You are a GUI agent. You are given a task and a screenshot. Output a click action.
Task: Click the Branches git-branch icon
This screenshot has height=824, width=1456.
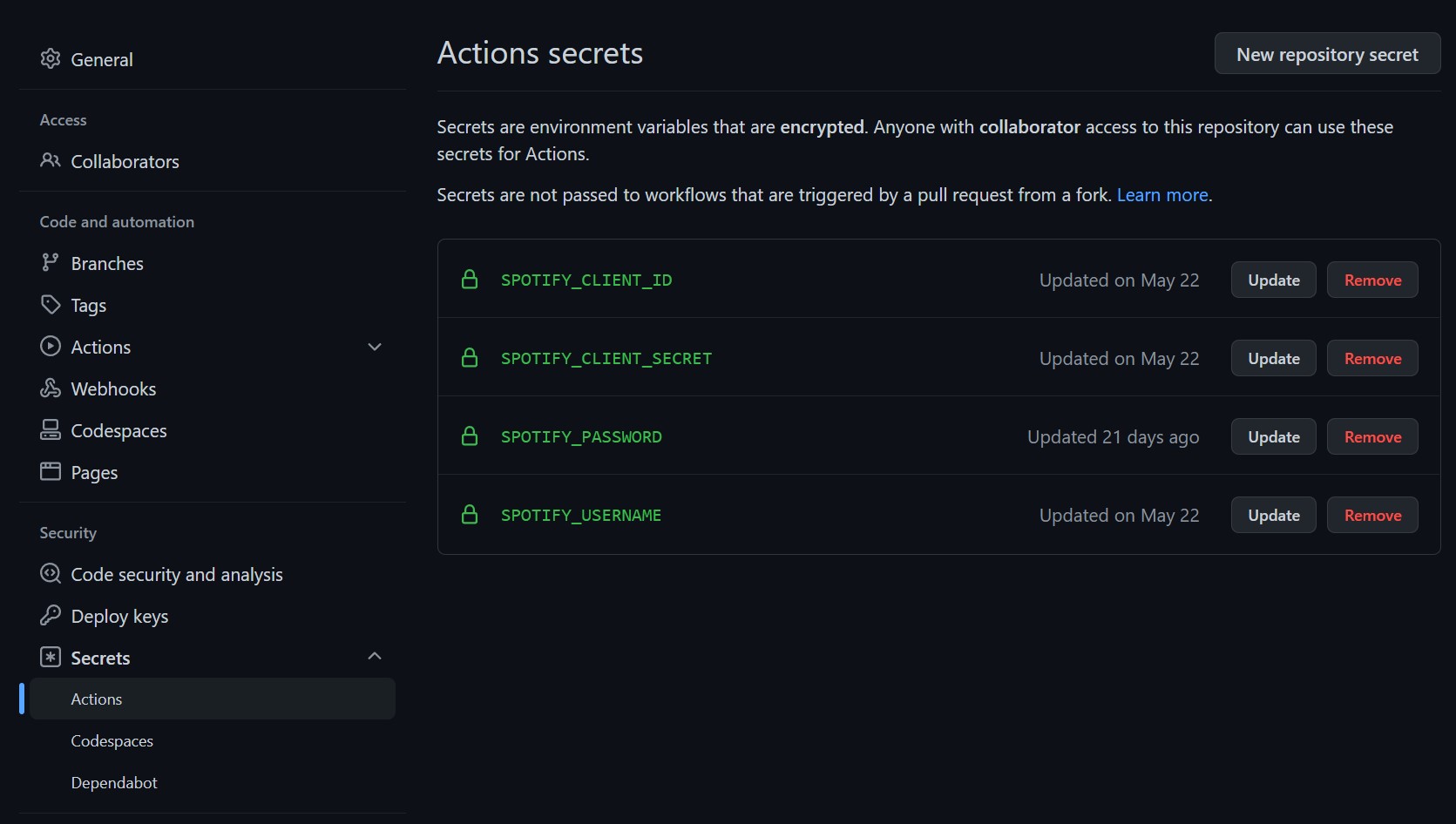coord(51,263)
